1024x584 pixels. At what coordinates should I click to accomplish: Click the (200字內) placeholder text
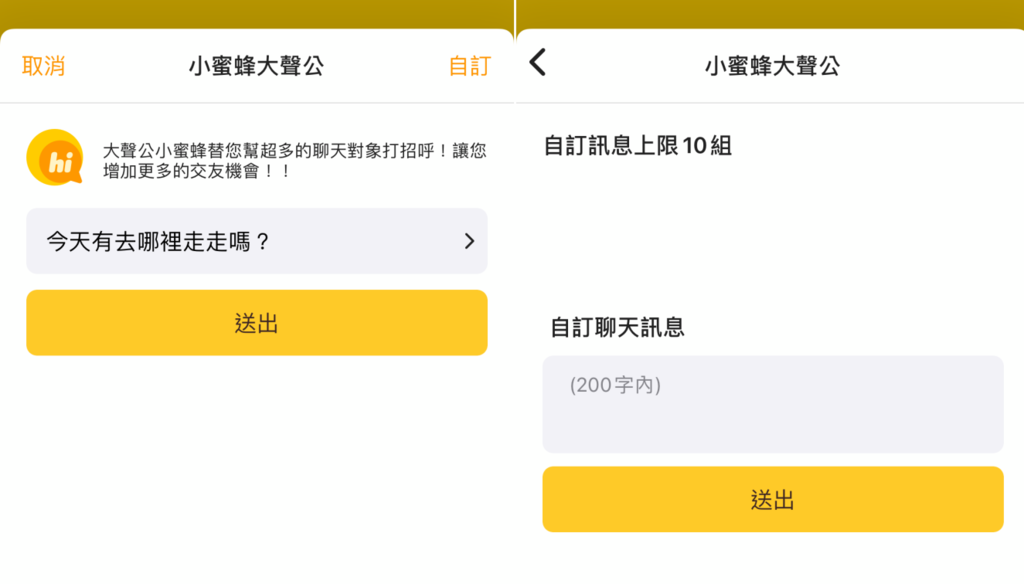tap(615, 385)
